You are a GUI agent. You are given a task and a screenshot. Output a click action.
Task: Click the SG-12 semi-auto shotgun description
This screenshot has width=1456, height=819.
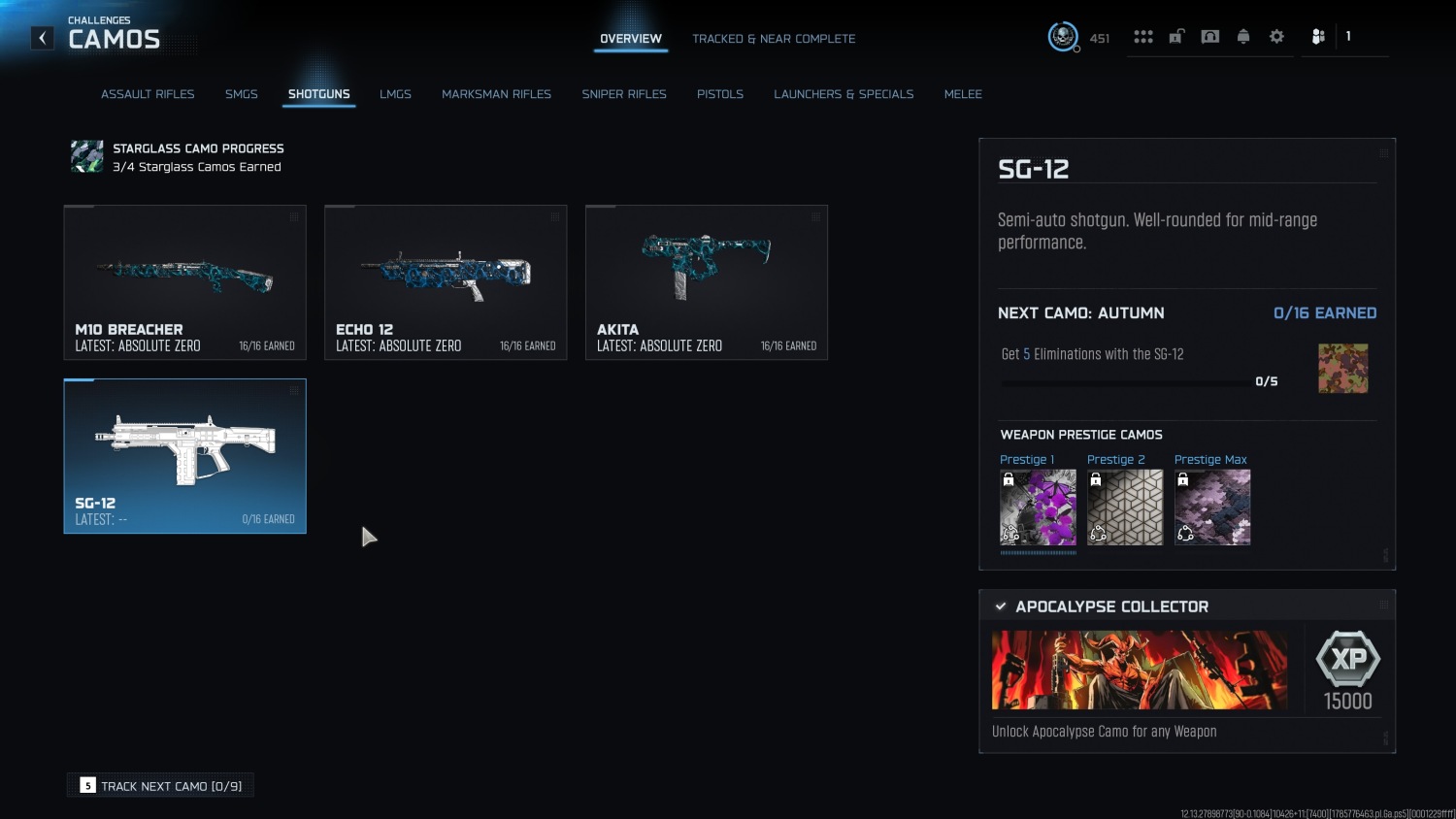click(1158, 231)
